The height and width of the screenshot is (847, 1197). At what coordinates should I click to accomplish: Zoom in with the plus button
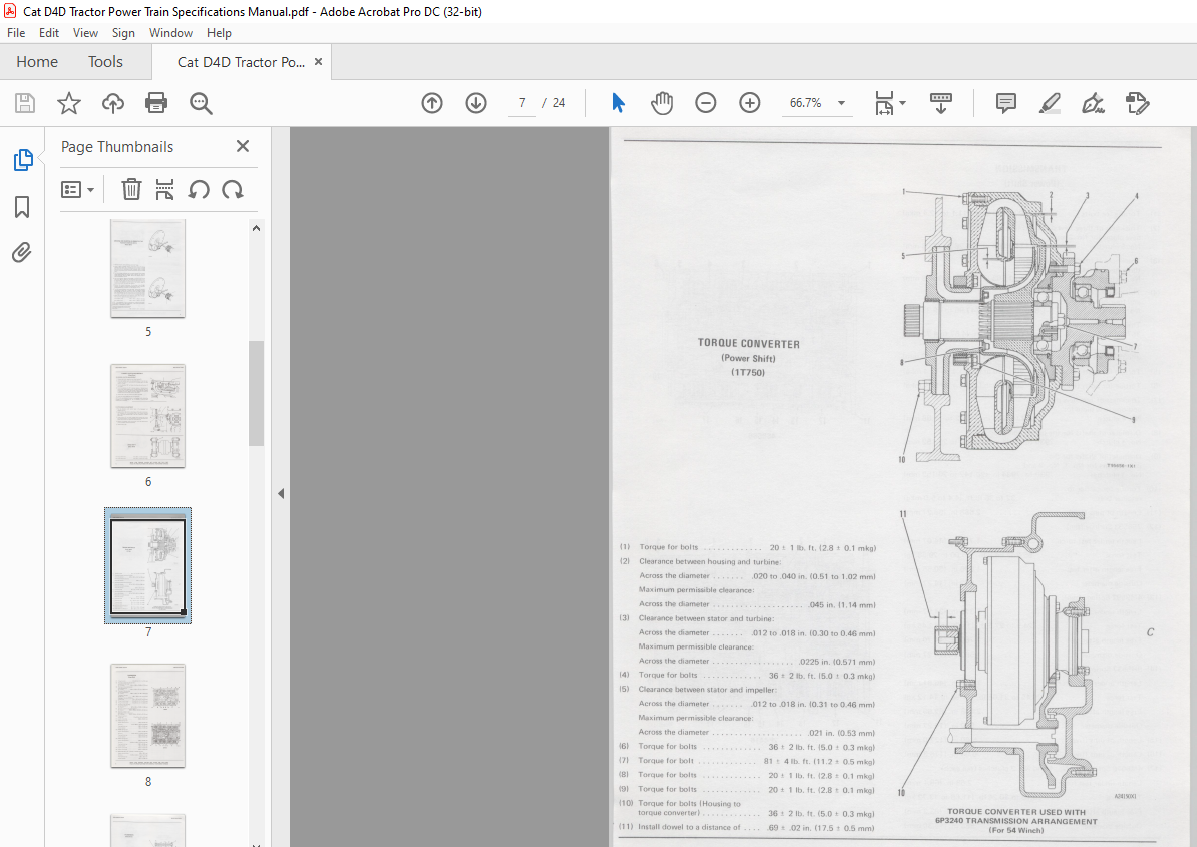(x=750, y=103)
